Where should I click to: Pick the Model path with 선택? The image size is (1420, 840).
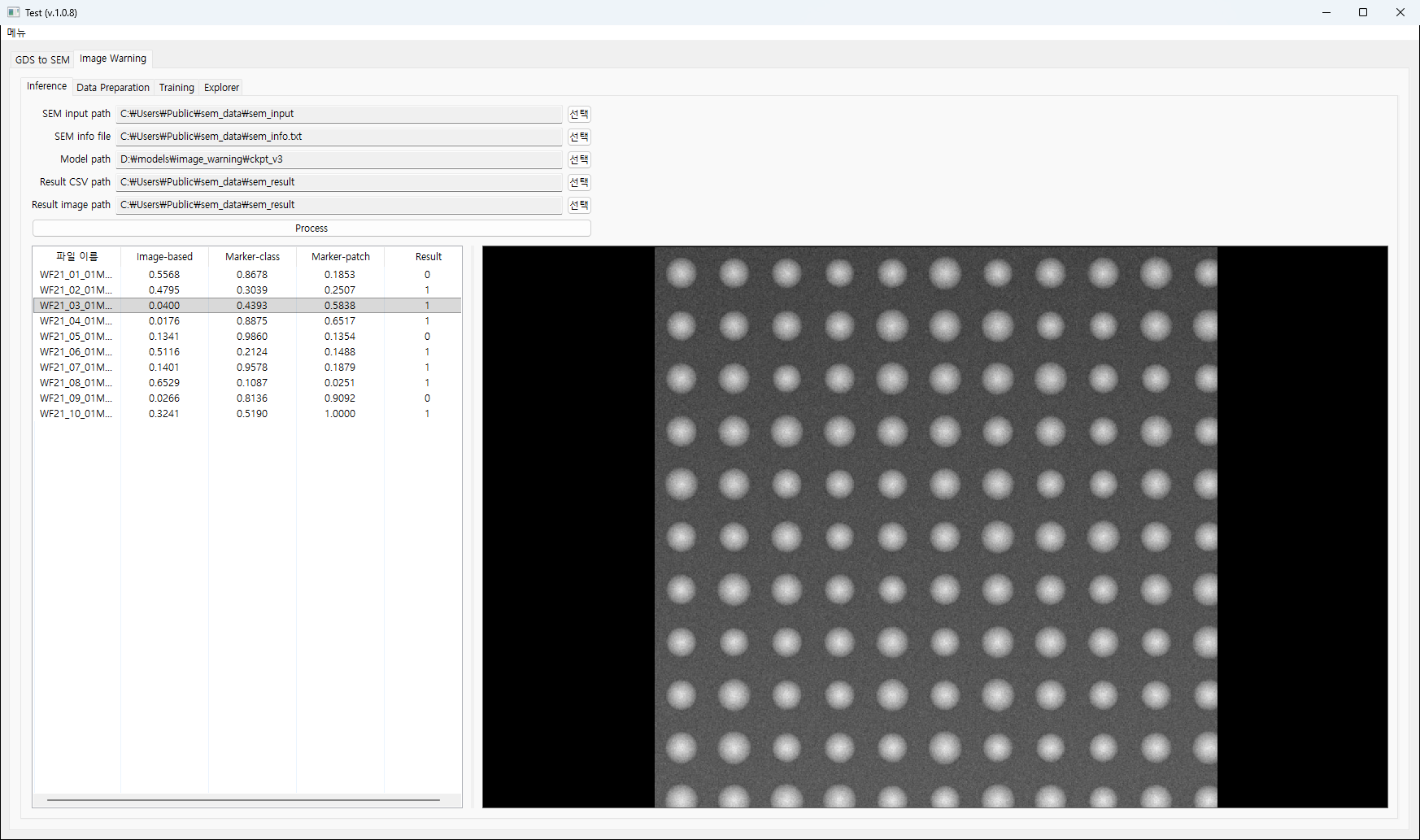(x=579, y=159)
